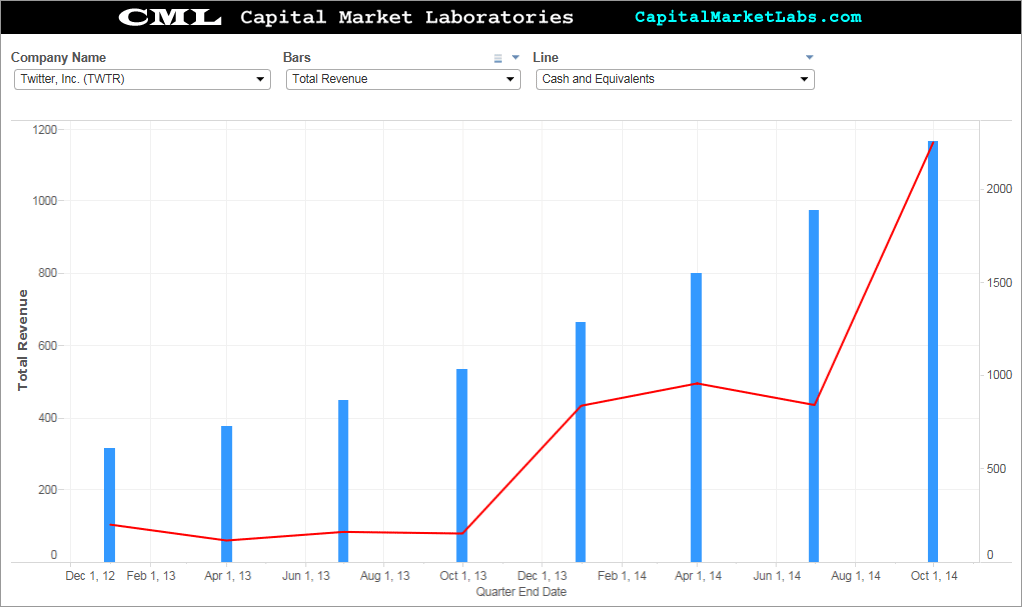Click the 'Feb 1, 14' axis label
This screenshot has width=1022, height=607.
coord(622,576)
